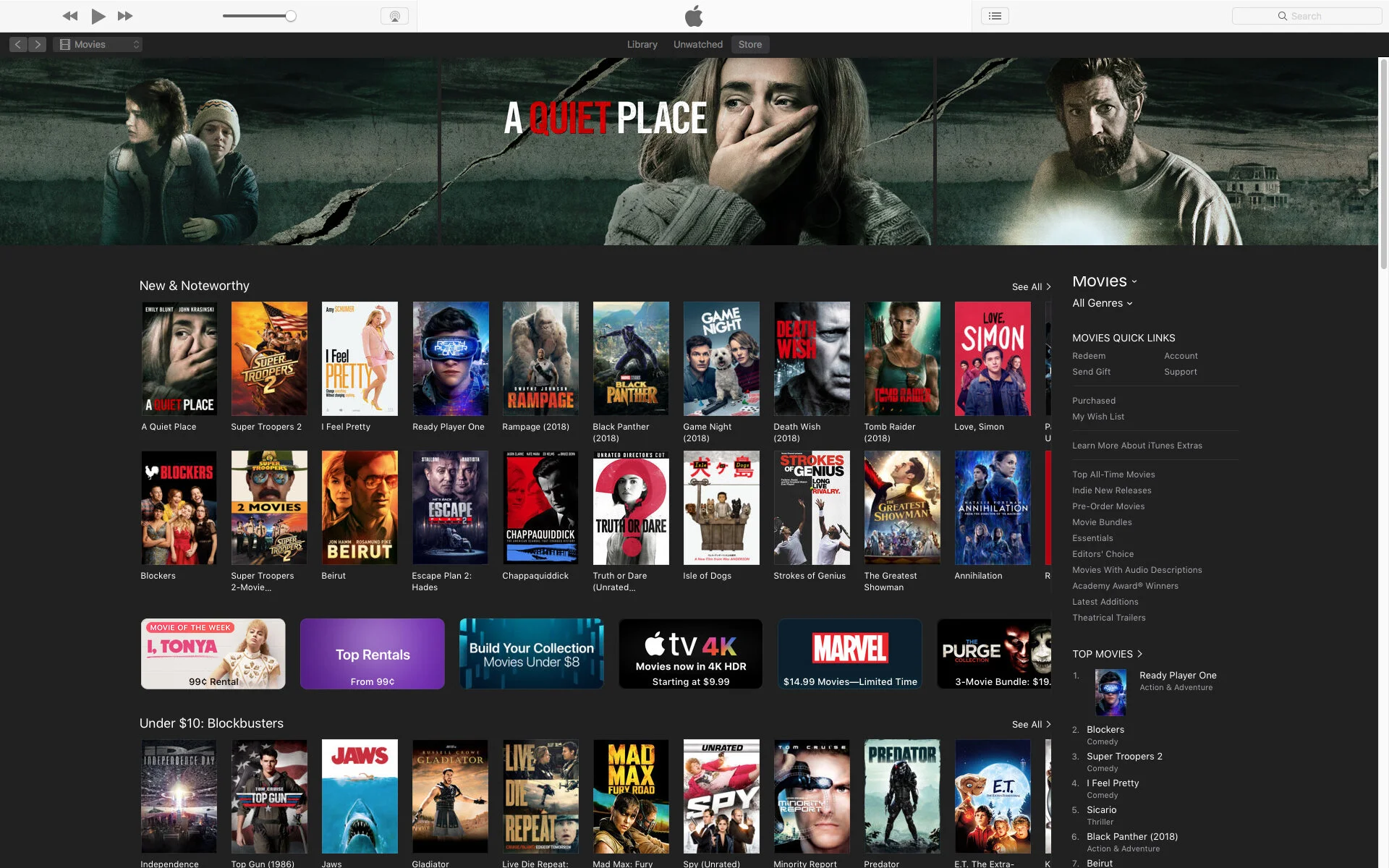Open the Predator poster
The image size is (1389, 868).
coord(902,796)
